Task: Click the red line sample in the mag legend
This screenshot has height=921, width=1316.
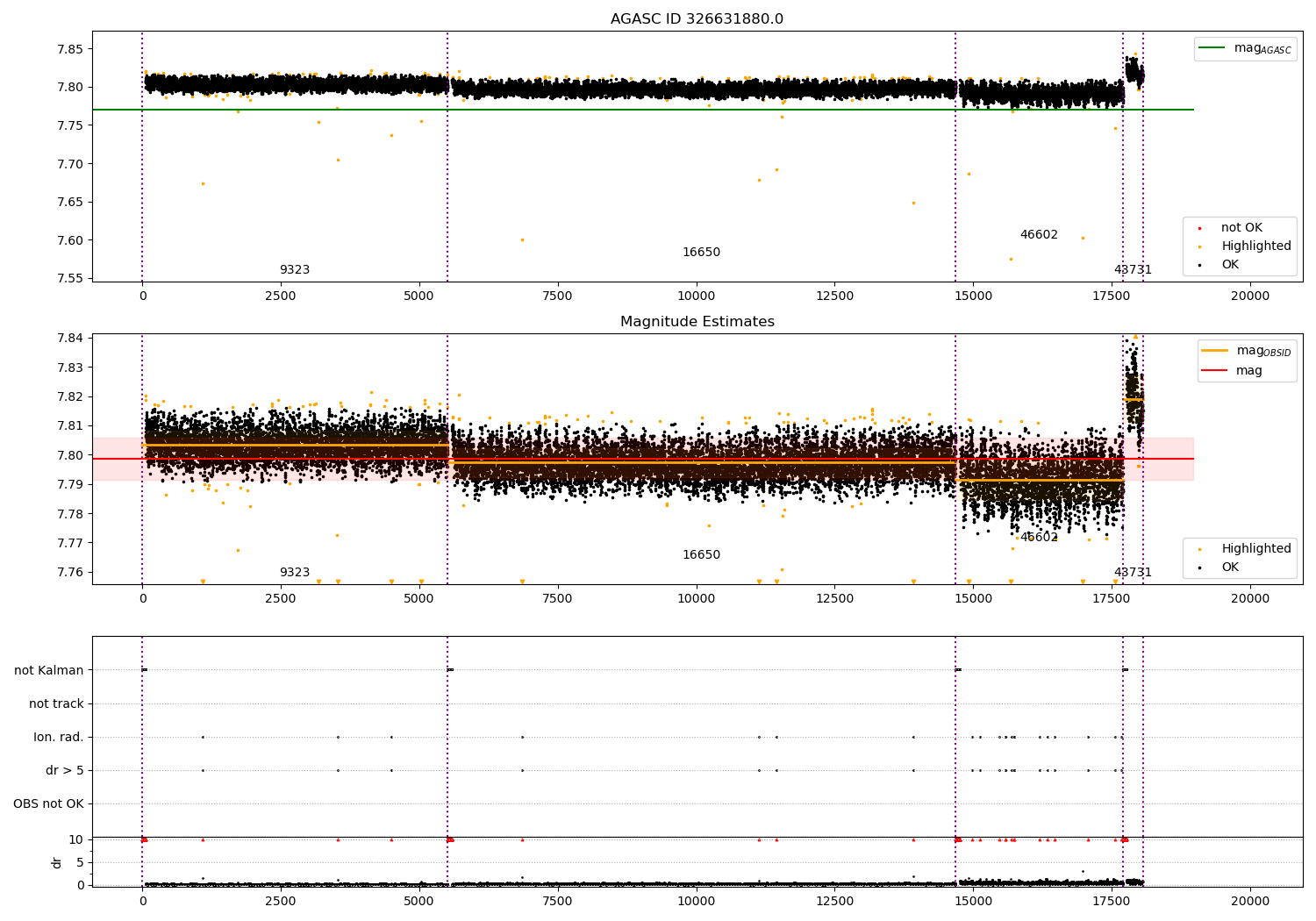Action: (x=1214, y=371)
